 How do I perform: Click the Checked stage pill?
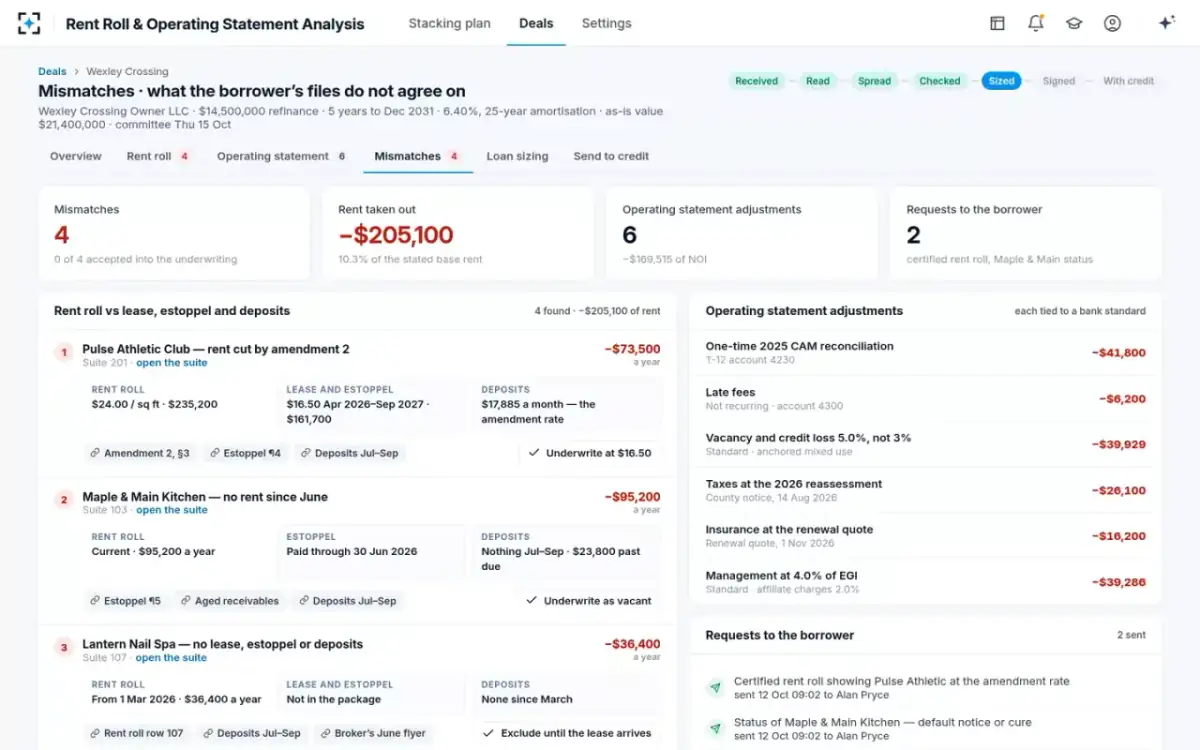pyautogui.click(x=940, y=81)
